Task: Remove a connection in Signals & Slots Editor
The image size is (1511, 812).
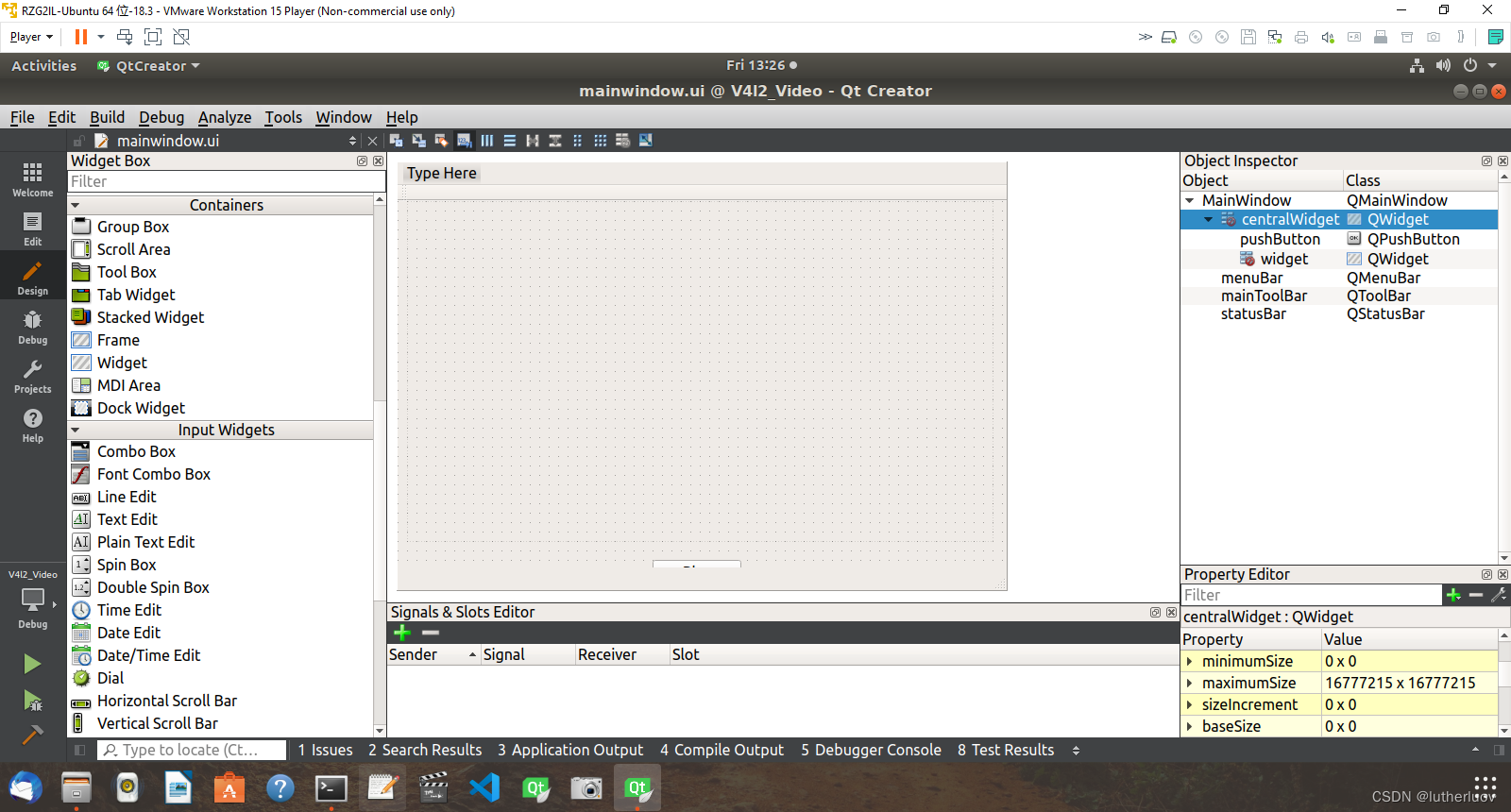Action: click(x=431, y=633)
